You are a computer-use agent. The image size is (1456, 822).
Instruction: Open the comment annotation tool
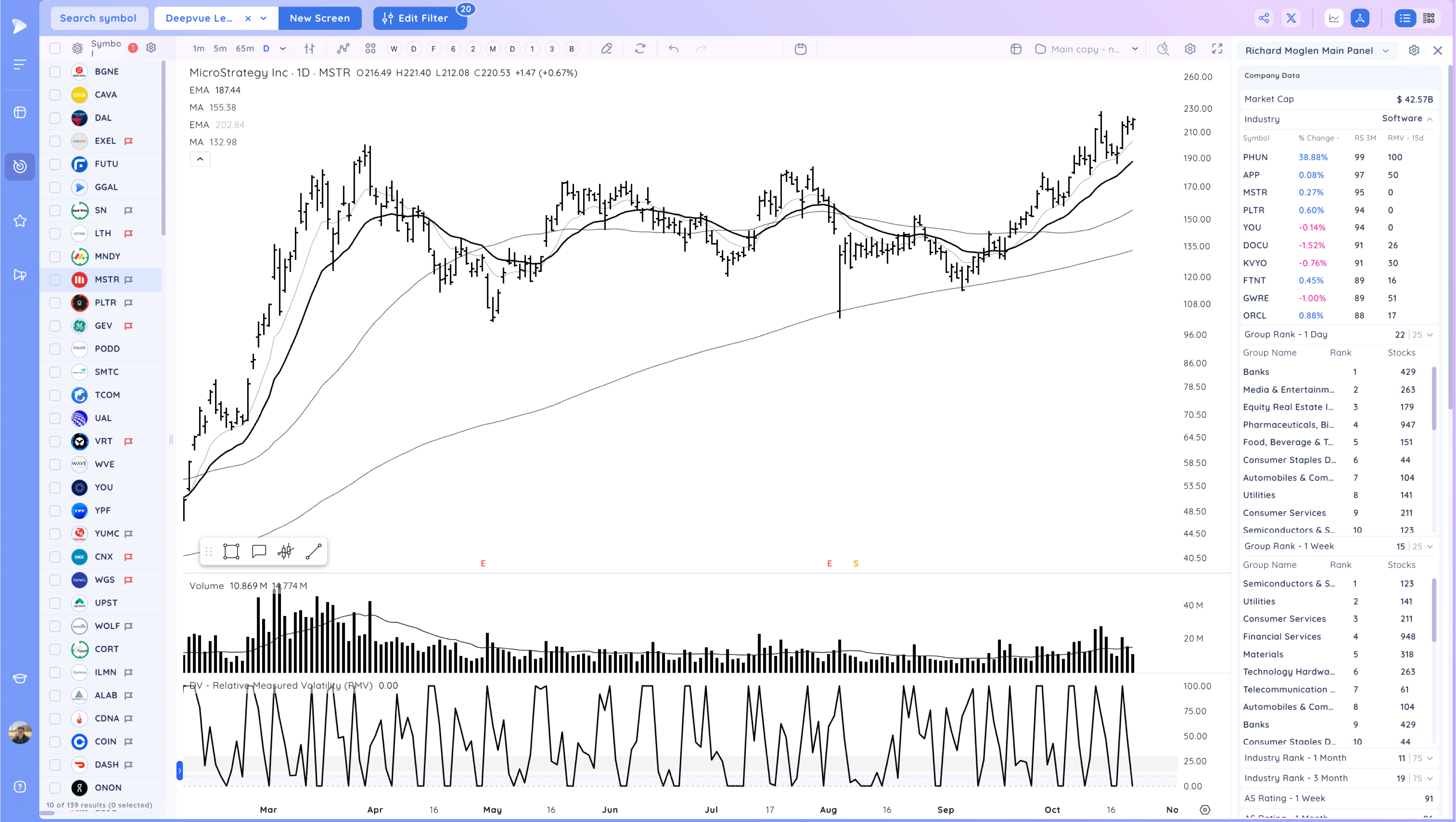pos(259,551)
